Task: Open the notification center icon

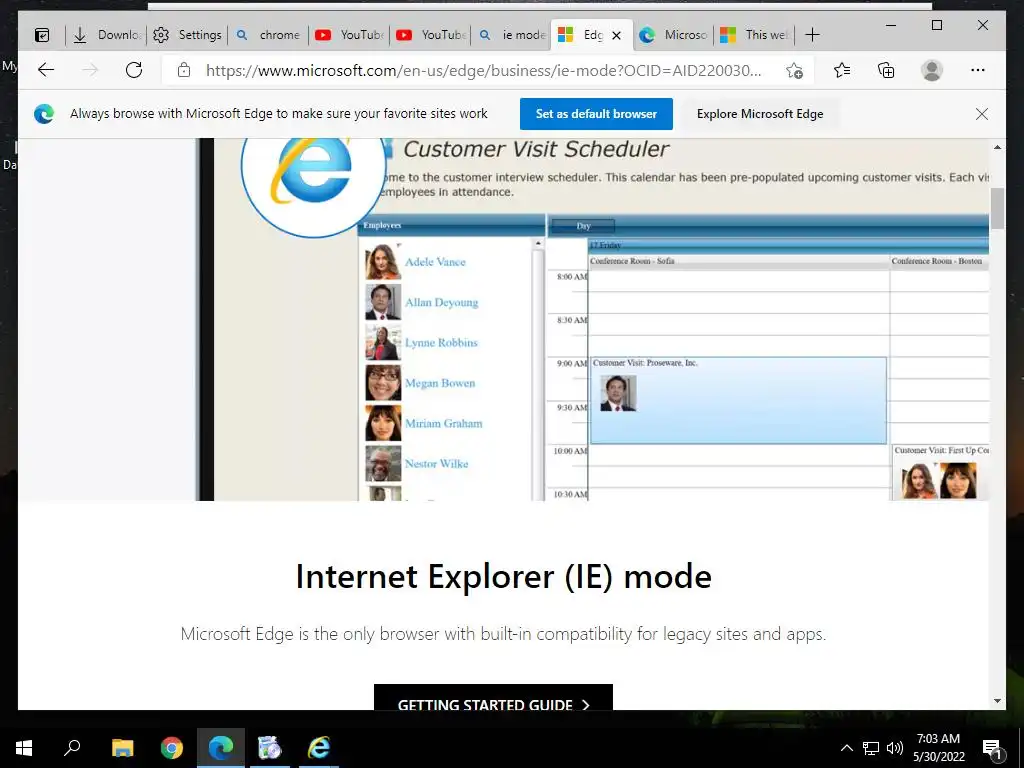Action: point(992,748)
